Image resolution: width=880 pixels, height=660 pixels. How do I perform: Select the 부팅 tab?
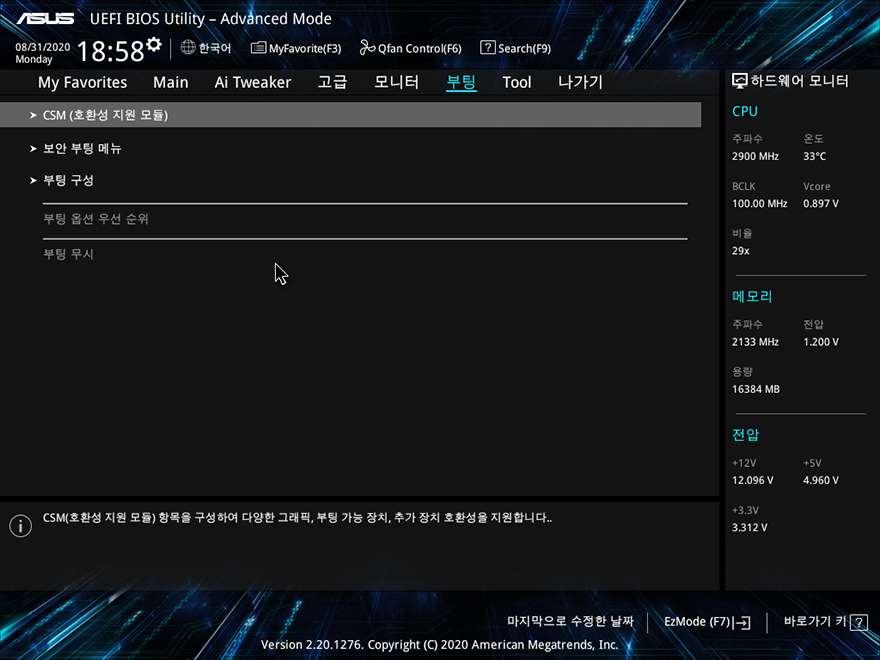[461, 82]
